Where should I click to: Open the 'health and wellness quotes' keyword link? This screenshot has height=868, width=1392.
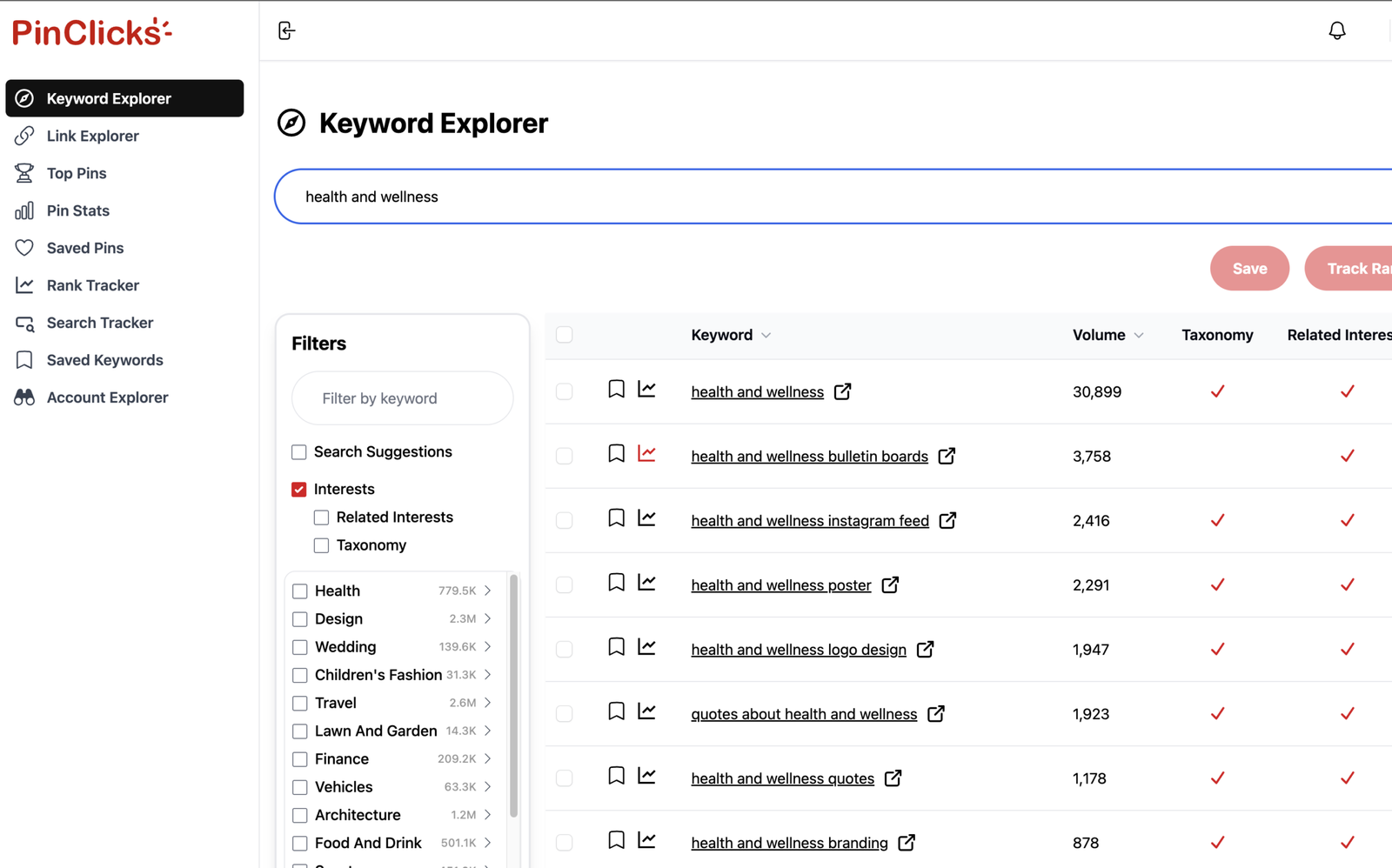(781, 778)
